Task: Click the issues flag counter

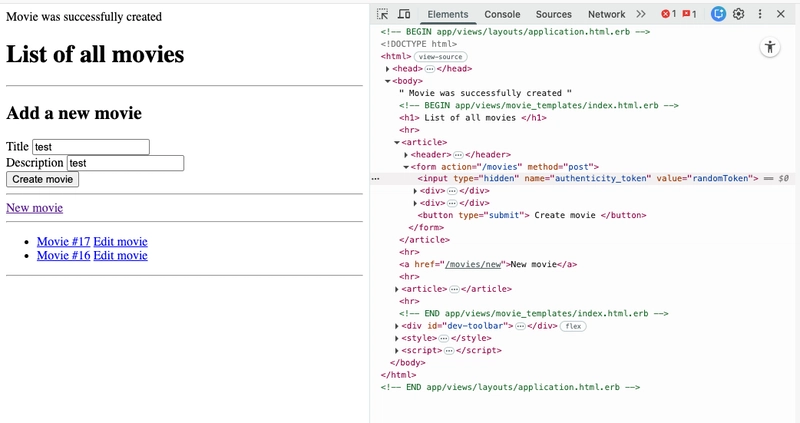Action: (x=689, y=14)
